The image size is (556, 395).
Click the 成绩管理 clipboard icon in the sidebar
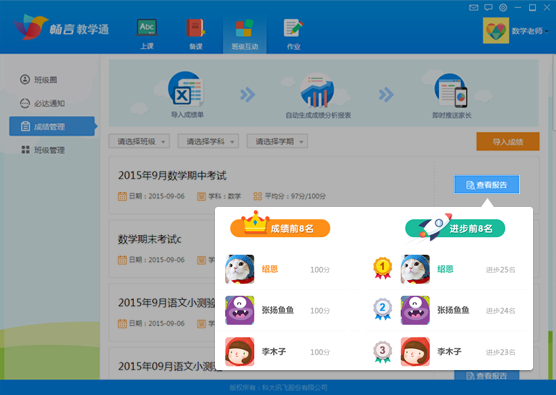25,126
